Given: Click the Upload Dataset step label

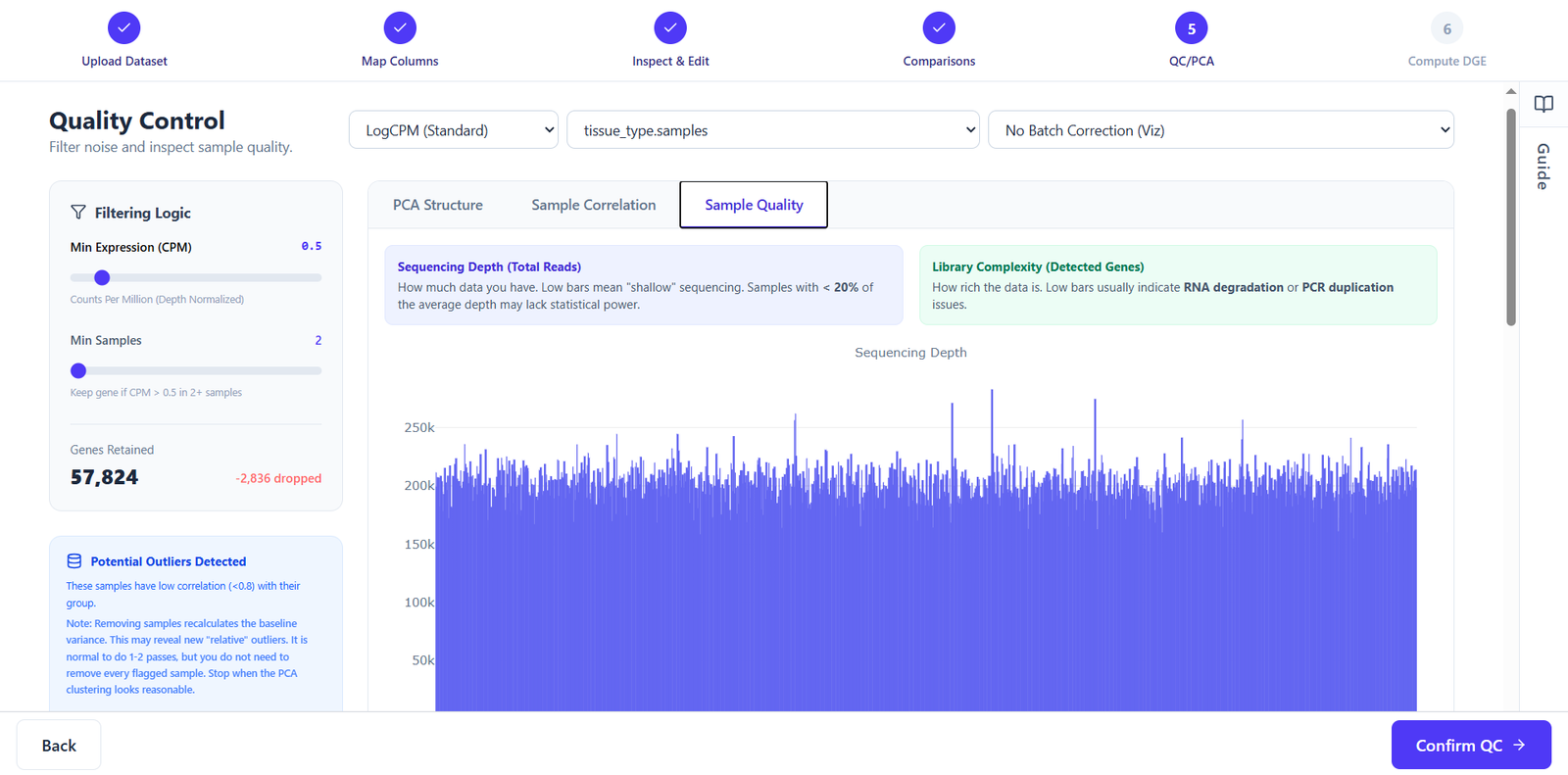Looking at the screenshot, I should click(x=124, y=61).
